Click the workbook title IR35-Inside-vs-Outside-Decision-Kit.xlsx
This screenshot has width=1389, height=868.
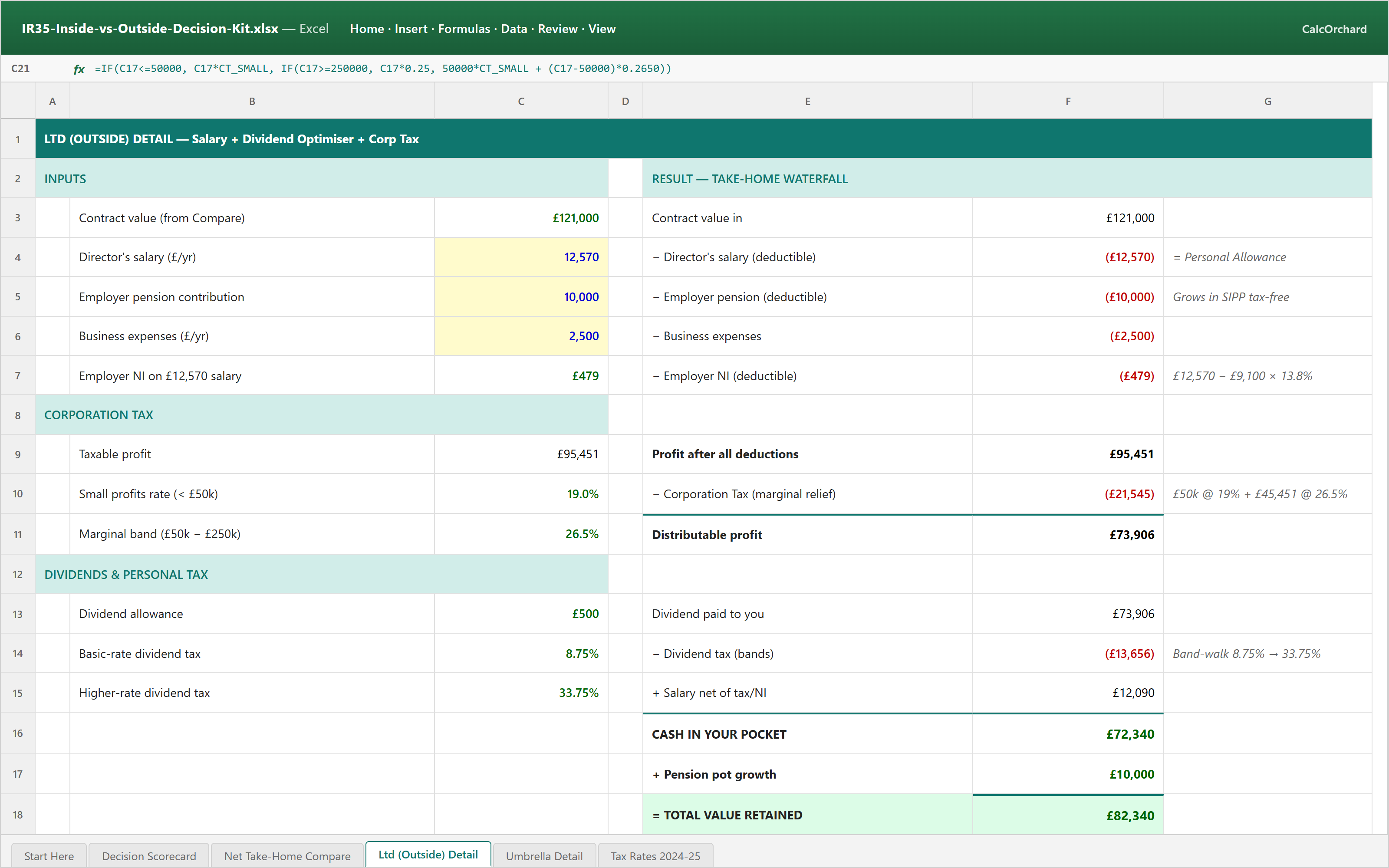tap(150, 29)
